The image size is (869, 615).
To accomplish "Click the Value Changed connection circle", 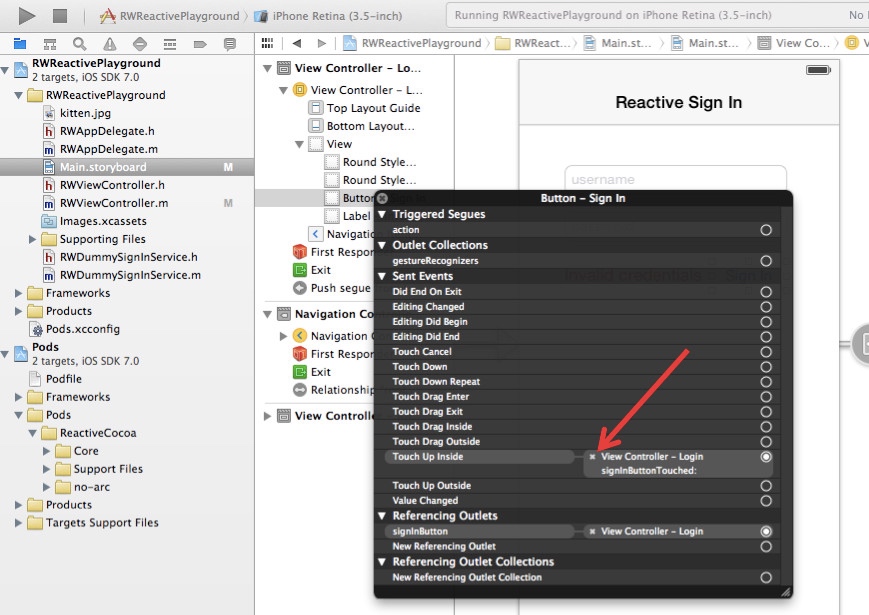I will [766, 500].
